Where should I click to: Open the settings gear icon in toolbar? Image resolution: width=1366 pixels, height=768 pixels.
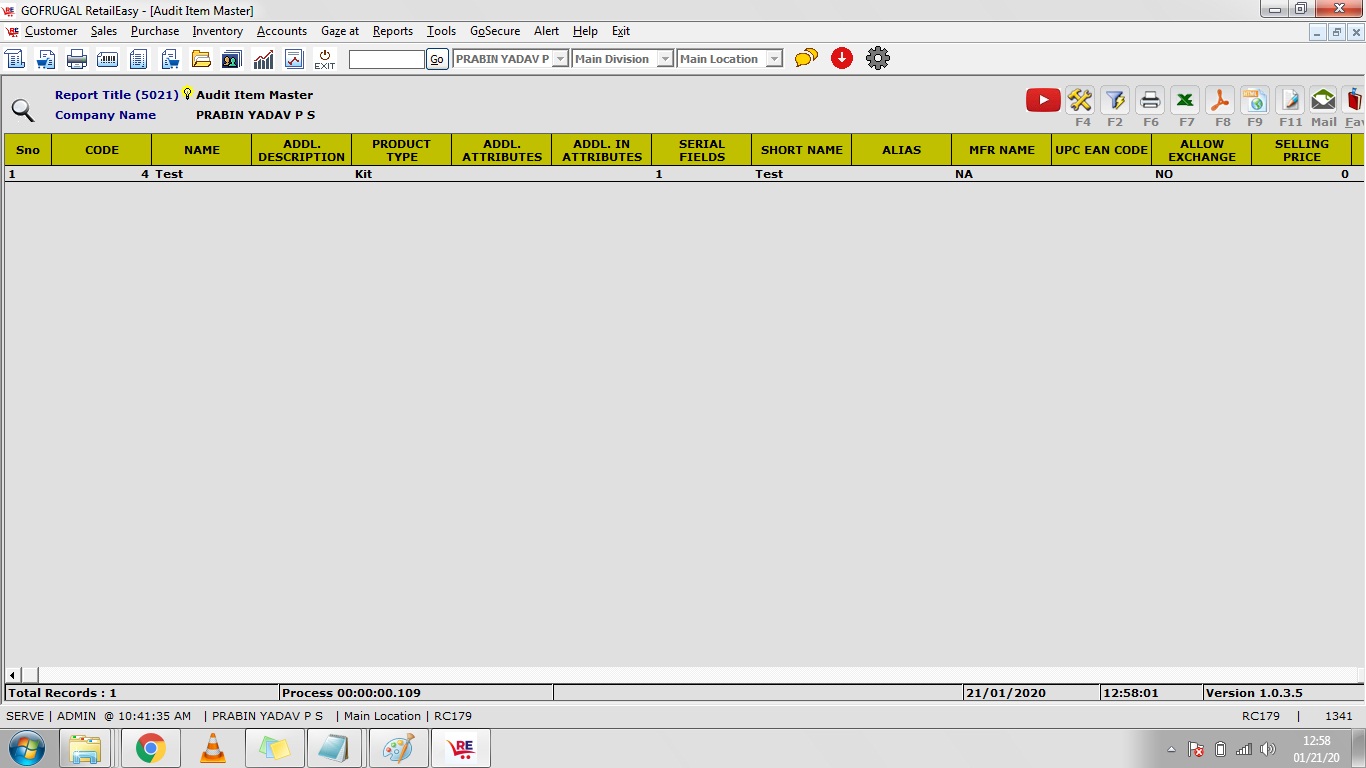coord(878,58)
